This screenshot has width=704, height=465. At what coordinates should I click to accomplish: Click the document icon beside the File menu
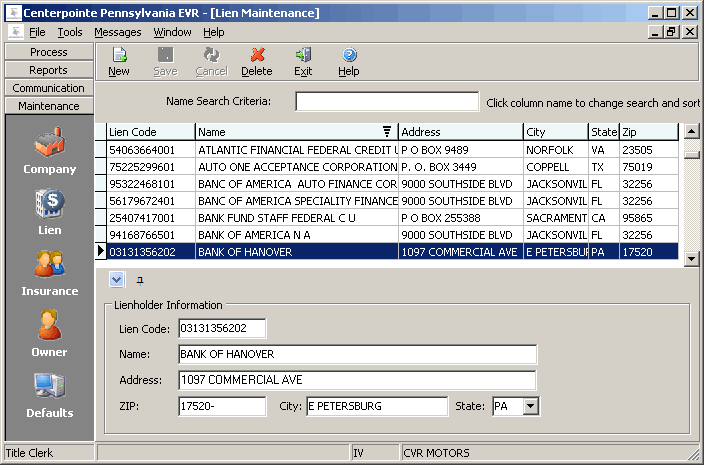coord(16,32)
